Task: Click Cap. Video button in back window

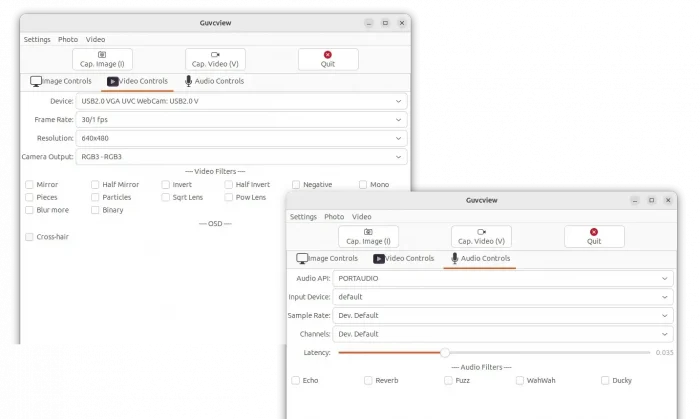Action: [x=215, y=59]
